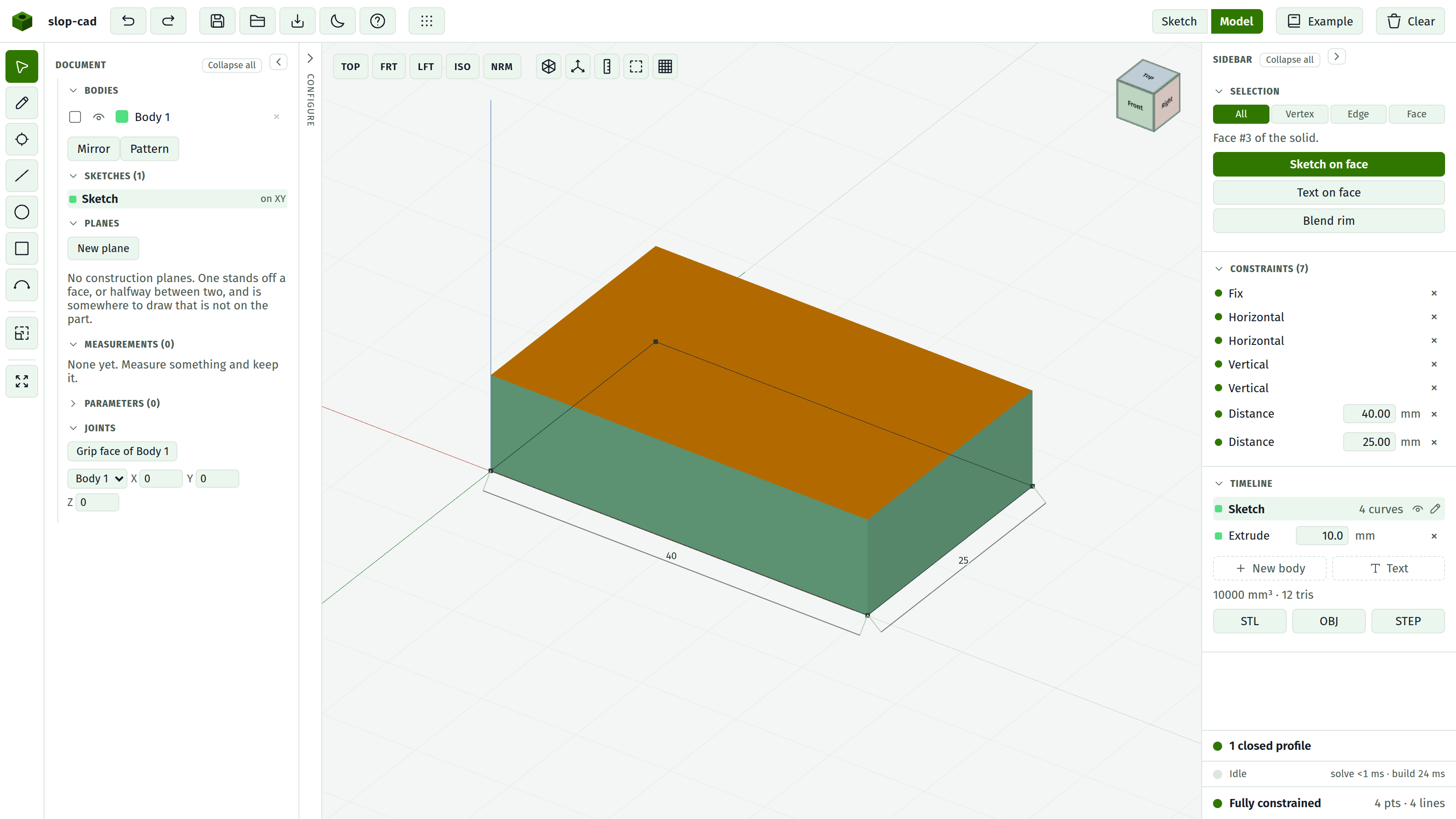This screenshot has height=819, width=1456.
Task: Set selection filter to Face
Action: (1416, 114)
